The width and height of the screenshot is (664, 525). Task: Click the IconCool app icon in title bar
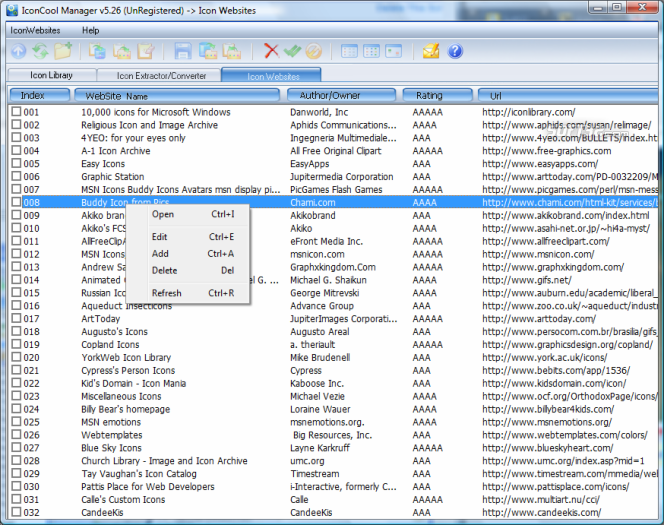pos(12,10)
